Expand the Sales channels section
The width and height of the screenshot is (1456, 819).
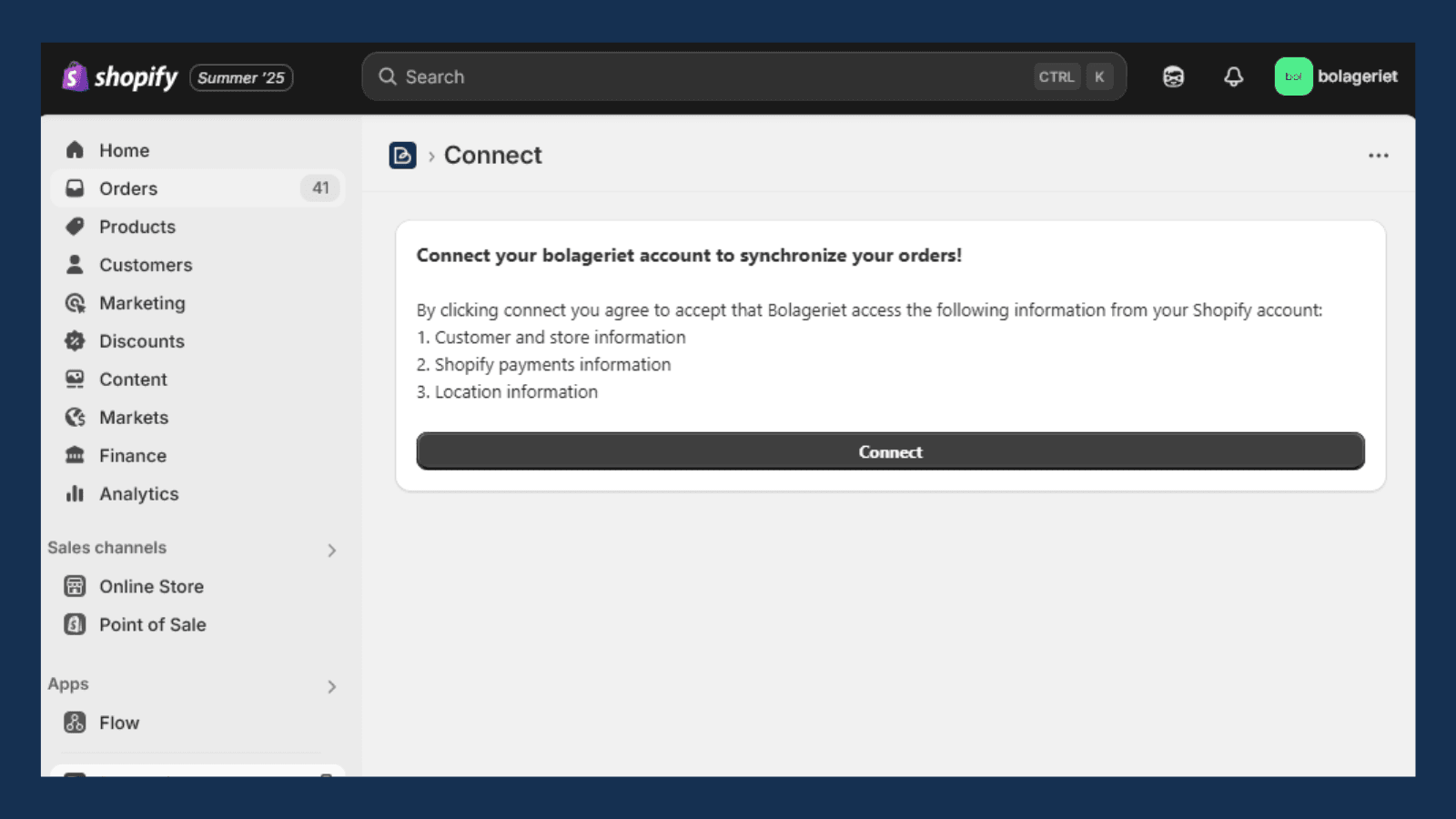click(331, 550)
